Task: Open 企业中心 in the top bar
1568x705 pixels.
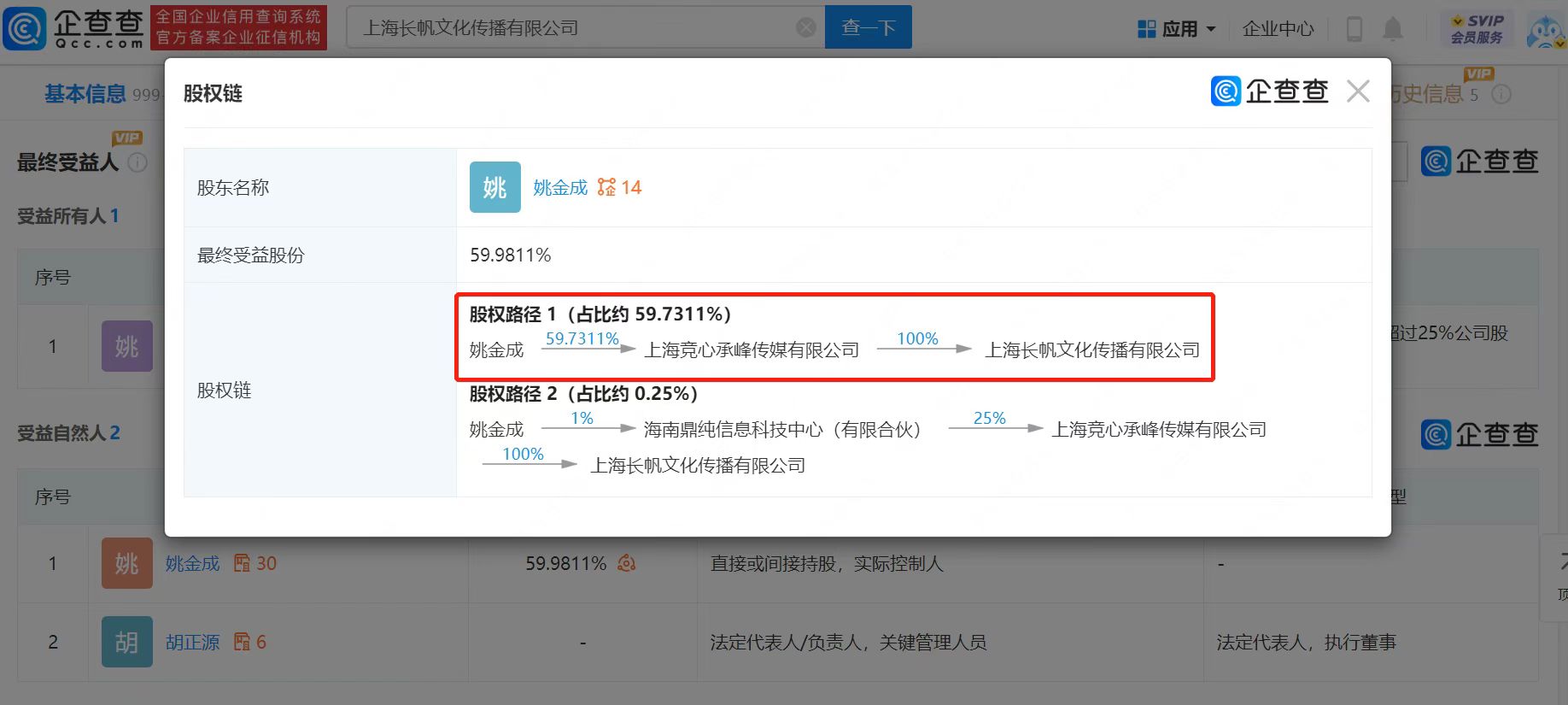Action: pos(1278,29)
